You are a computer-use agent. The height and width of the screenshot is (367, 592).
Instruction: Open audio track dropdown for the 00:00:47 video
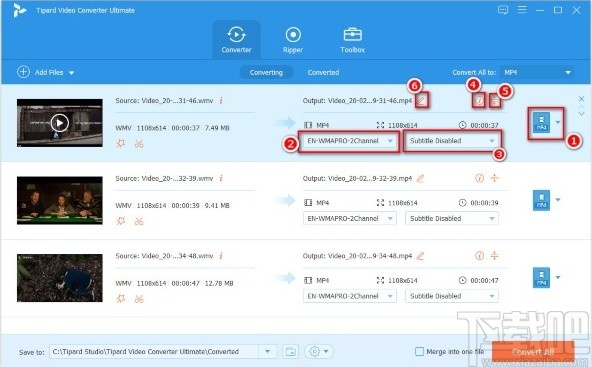click(x=350, y=296)
